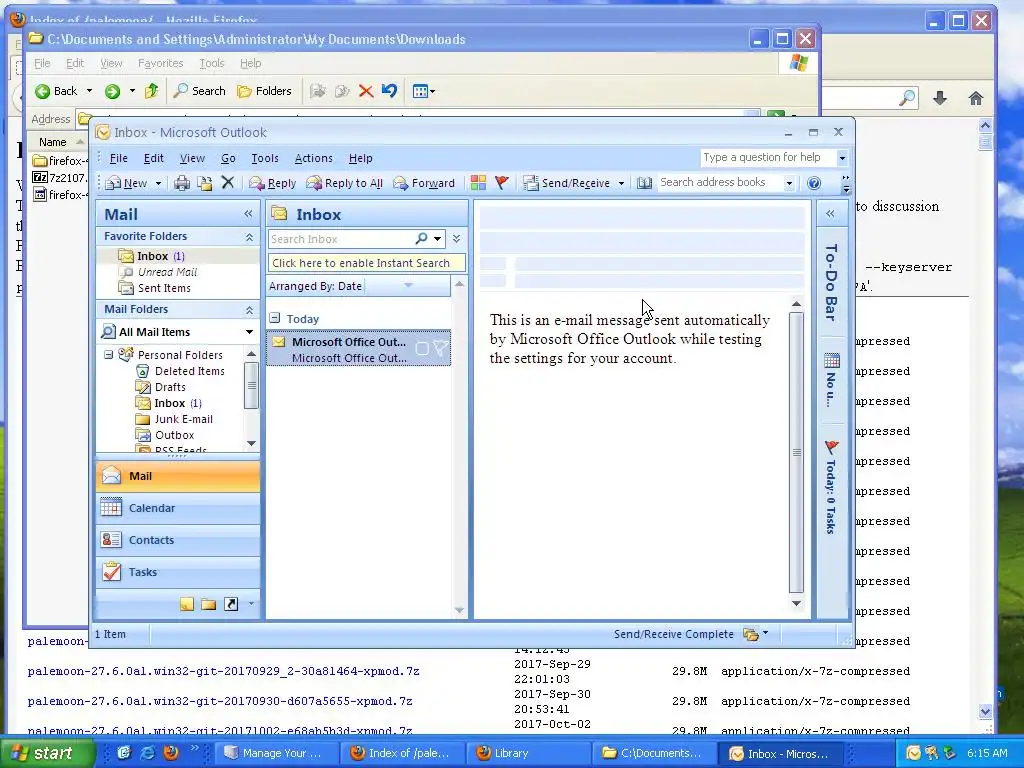Click Folders button in Downloads Explorer window
This screenshot has width=1024, height=768.
point(264,91)
